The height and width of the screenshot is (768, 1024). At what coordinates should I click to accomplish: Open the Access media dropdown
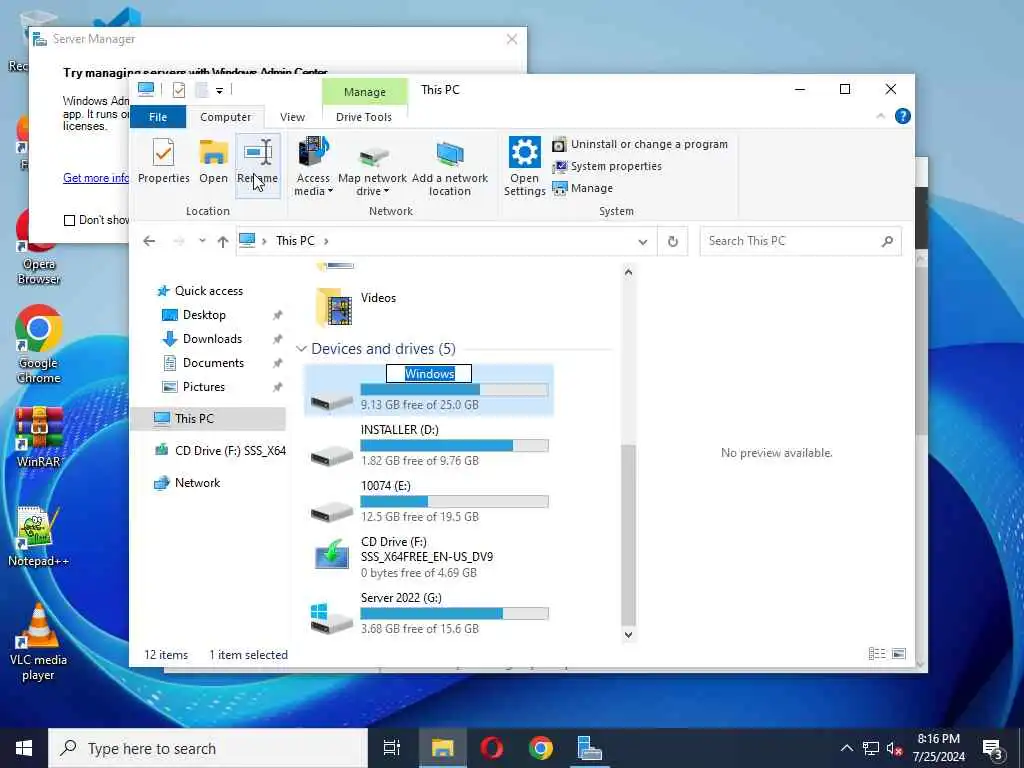(x=313, y=166)
